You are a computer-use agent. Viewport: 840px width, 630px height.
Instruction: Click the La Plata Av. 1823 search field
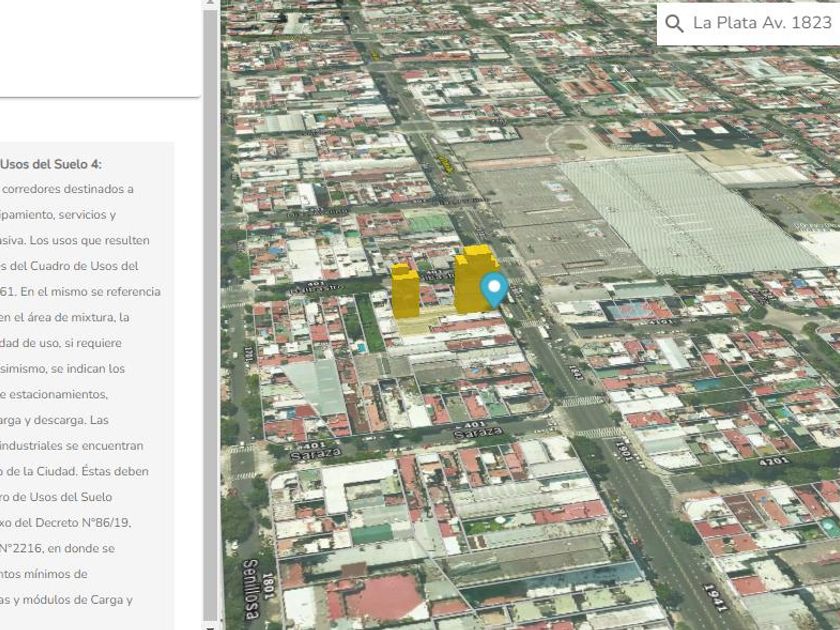coord(748,23)
